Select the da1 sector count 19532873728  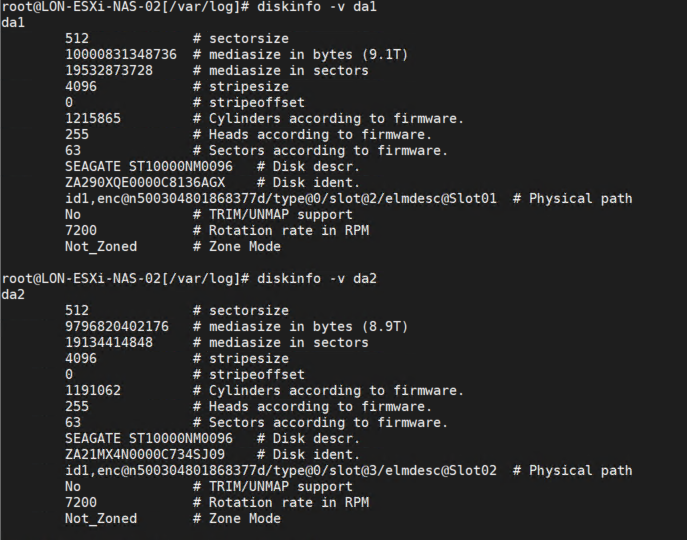pos(109,71)
